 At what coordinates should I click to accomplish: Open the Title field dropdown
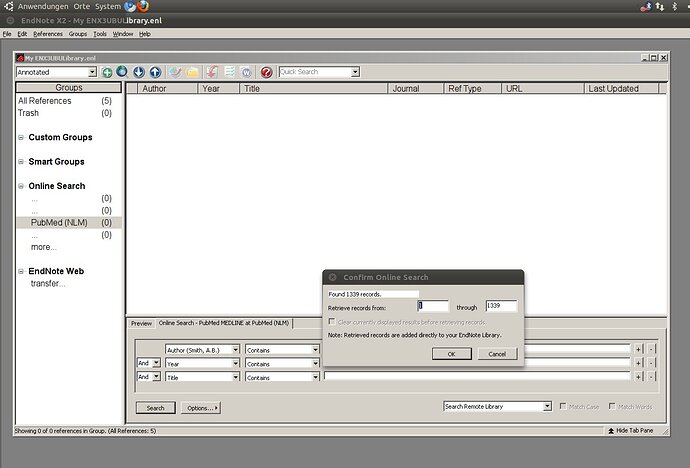[235, 377]
